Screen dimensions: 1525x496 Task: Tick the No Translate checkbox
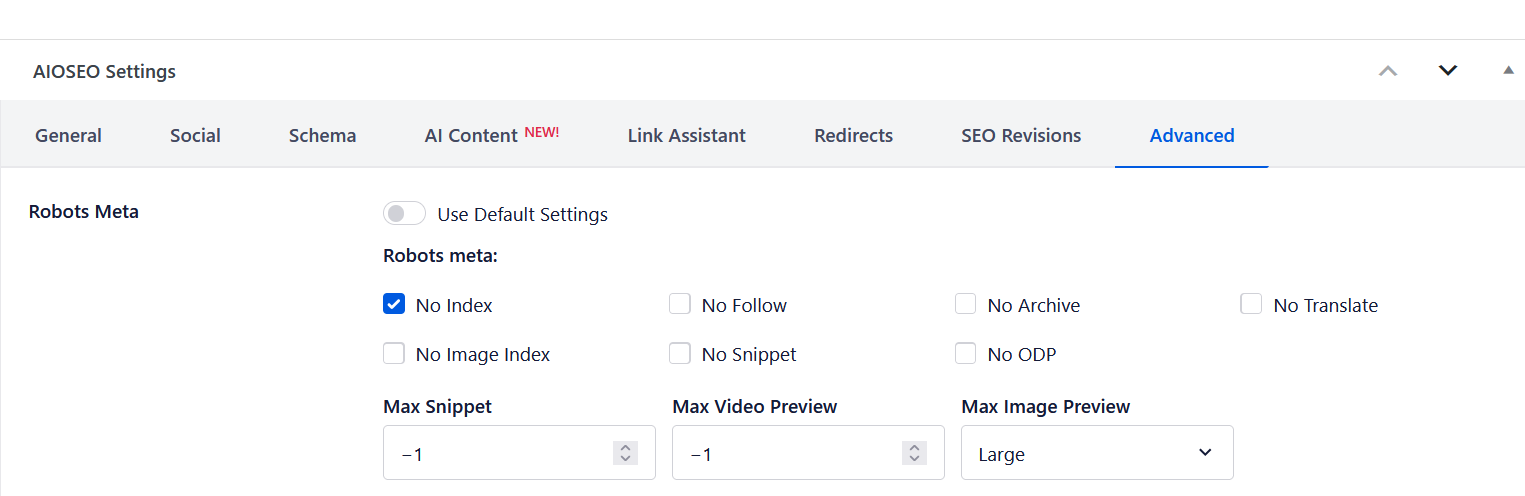(x=1252, y=304)
